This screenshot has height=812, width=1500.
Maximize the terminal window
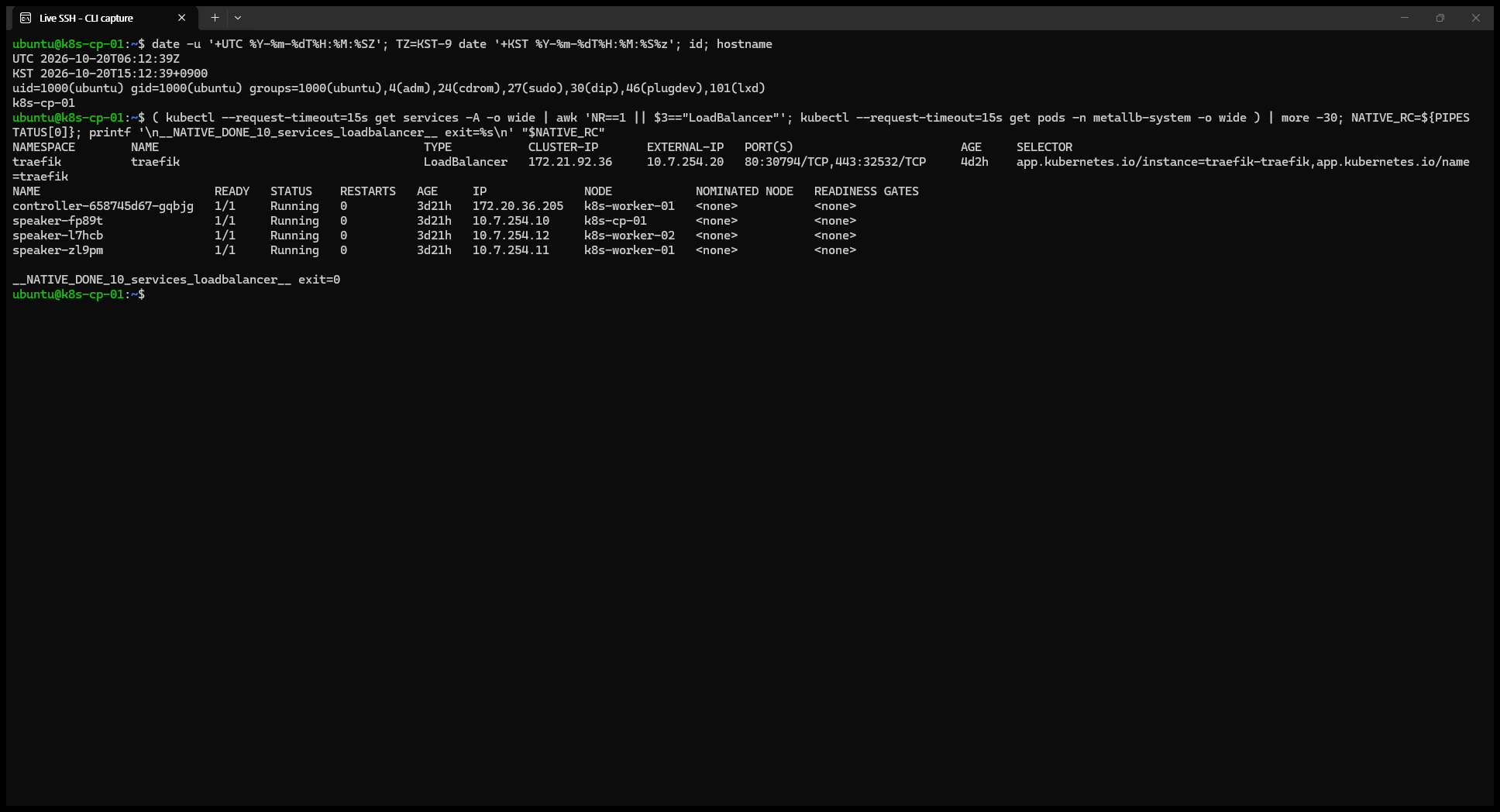(1440, 18)
